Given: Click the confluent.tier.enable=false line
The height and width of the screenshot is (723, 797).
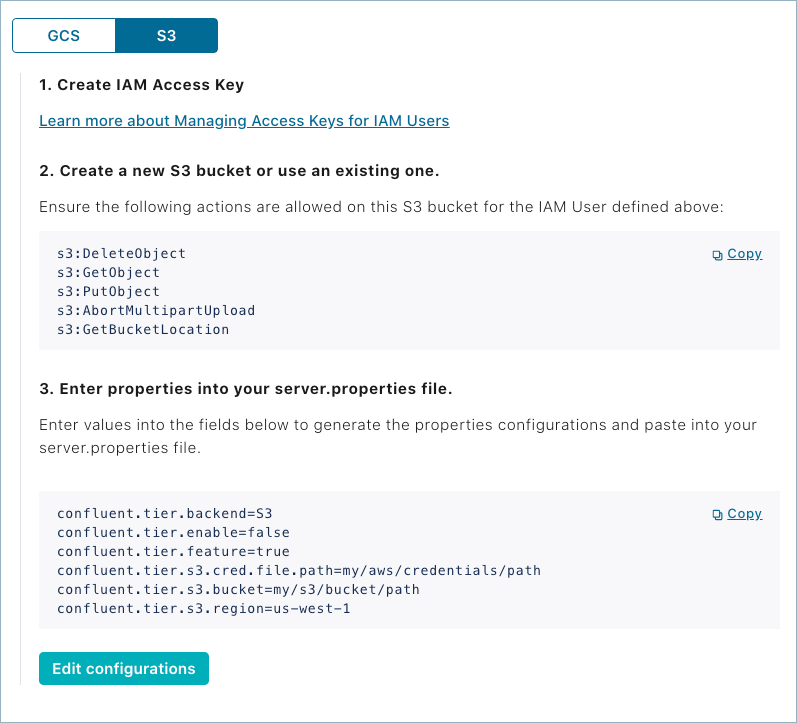Looking at the screenshot, I should click(x=173, y=533).
